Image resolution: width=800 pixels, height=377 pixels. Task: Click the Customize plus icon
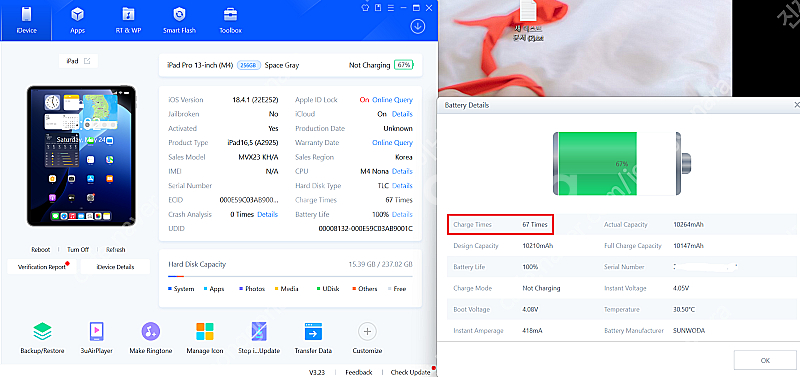point(367,332)
